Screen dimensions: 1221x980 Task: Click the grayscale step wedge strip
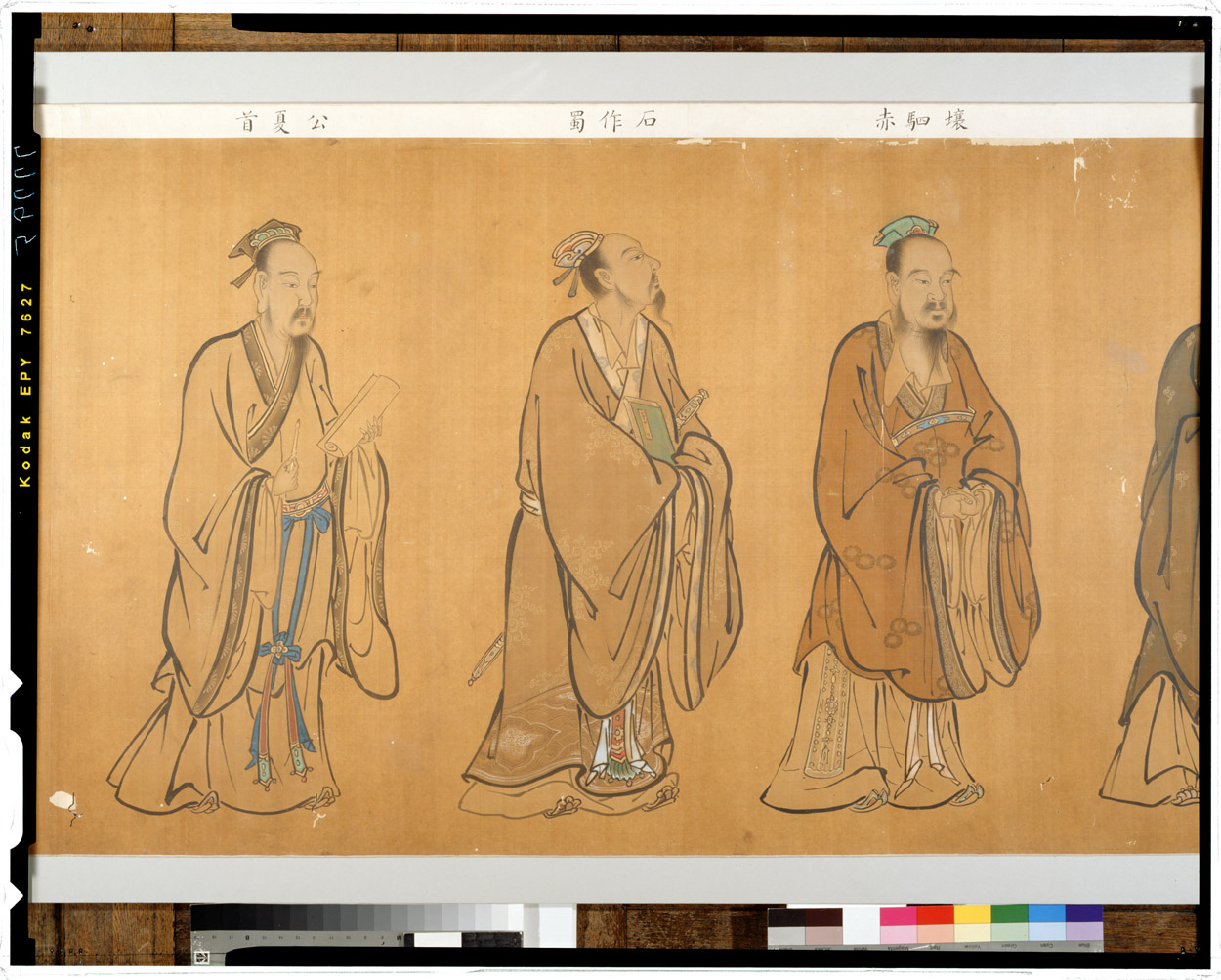coord(357,917)
